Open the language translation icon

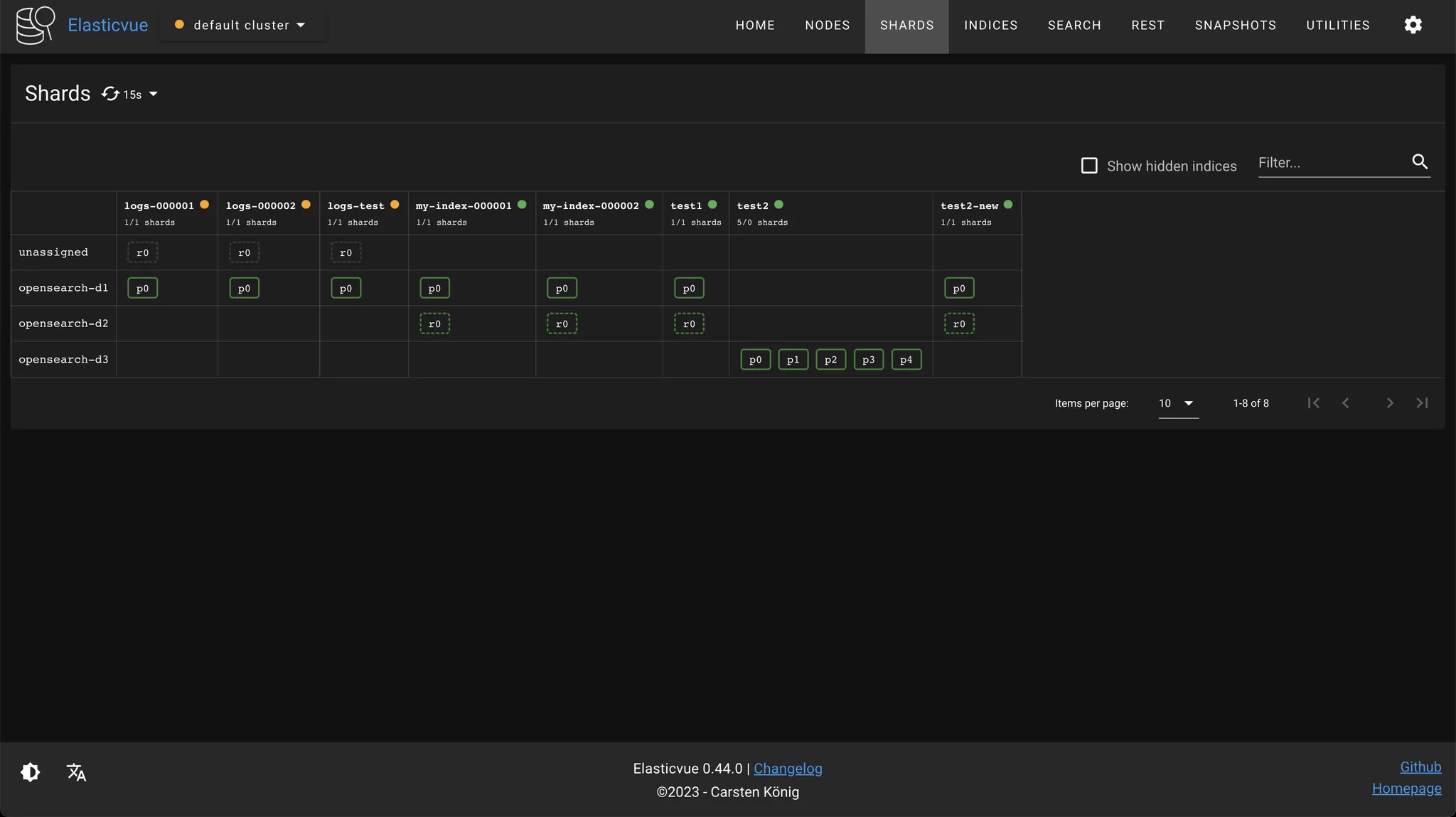tap(76, 772)
